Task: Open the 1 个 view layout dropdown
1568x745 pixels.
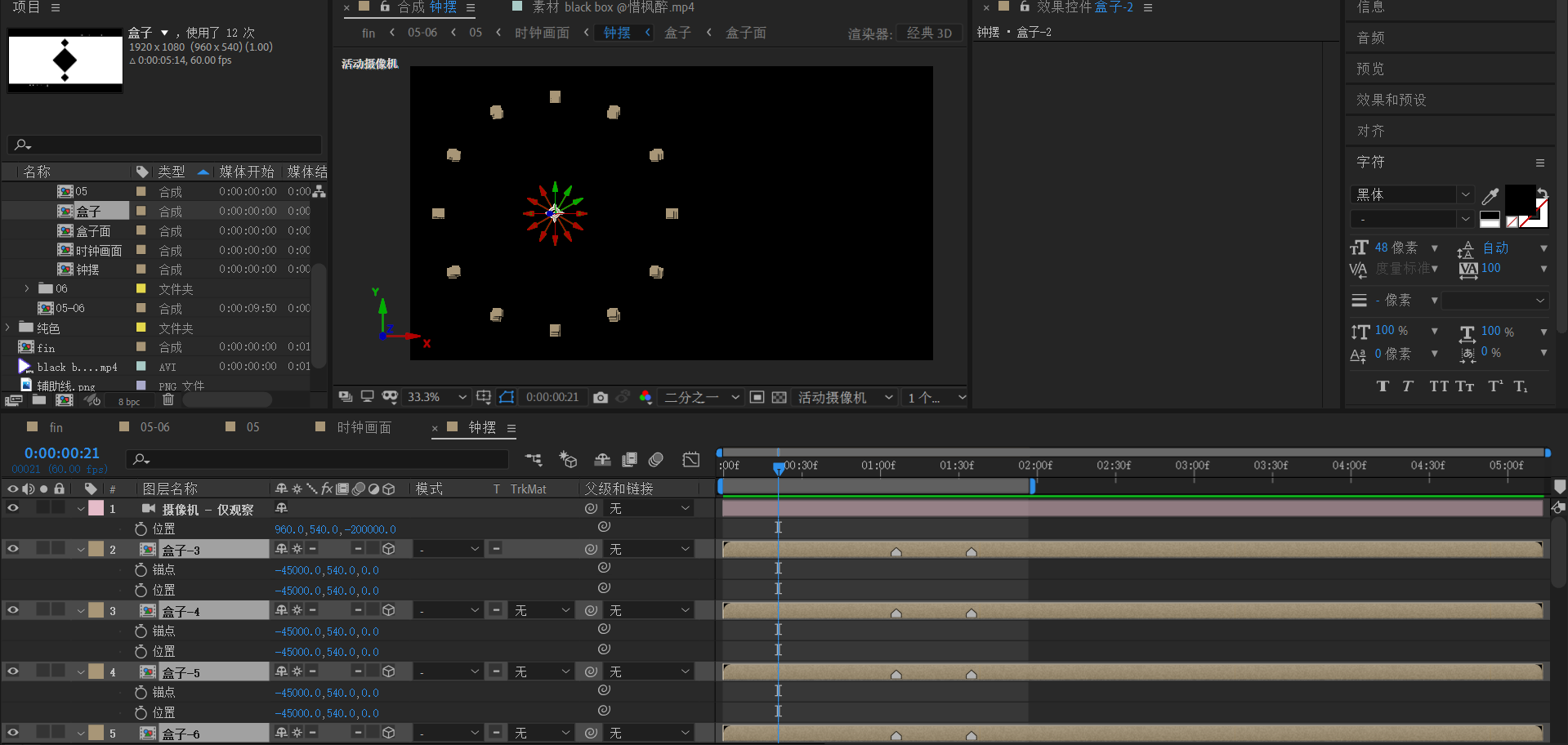Action: point(936,397)
